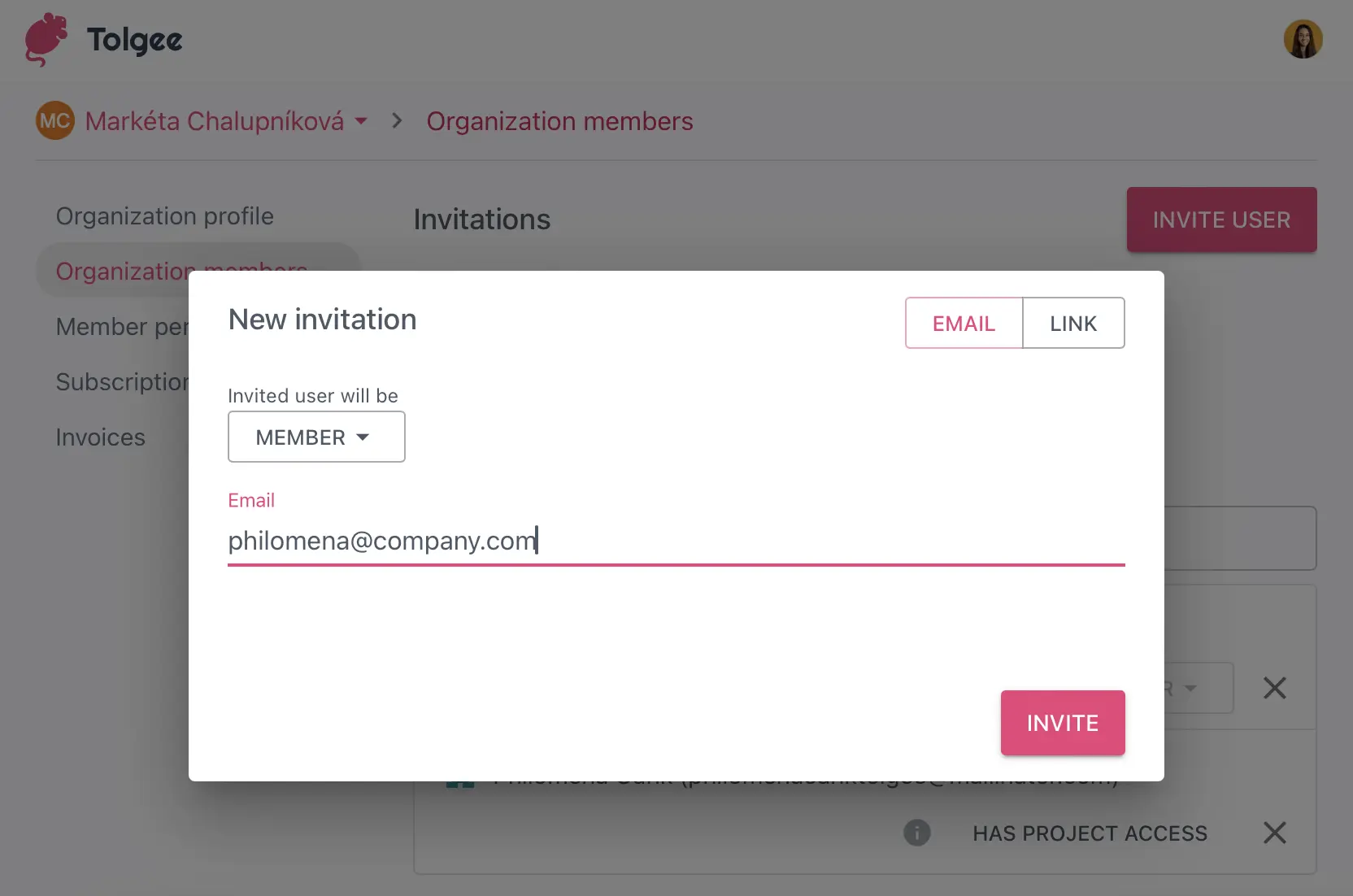Select Organization profile in sidebar
The width and height of the screenshot is (1353, 896).
(x=164, y=215)
